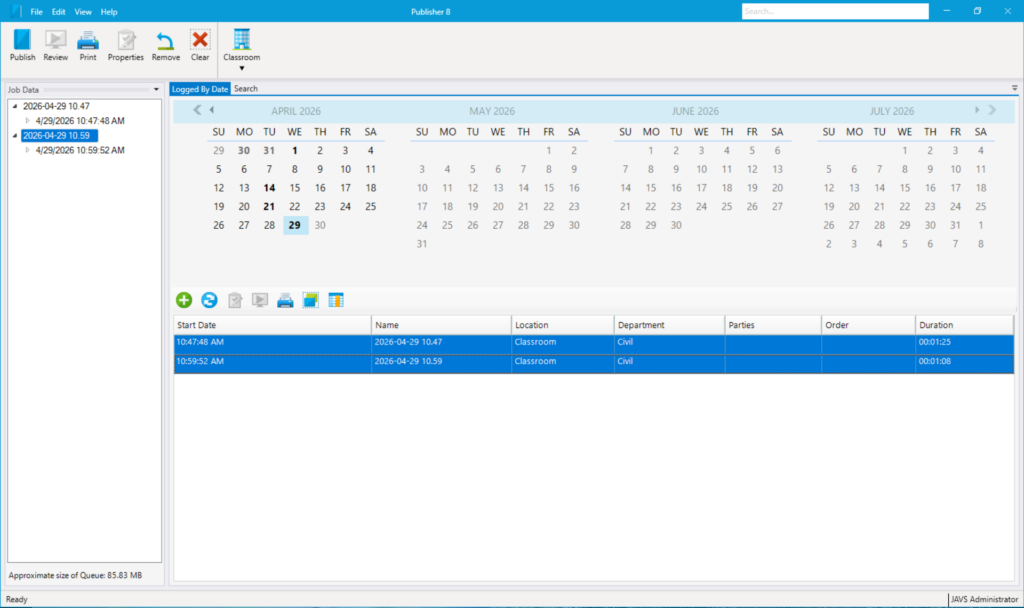Screen dimensions: 1024x608
Task: Go to next month with small right arrow
Action: (977, 110)
